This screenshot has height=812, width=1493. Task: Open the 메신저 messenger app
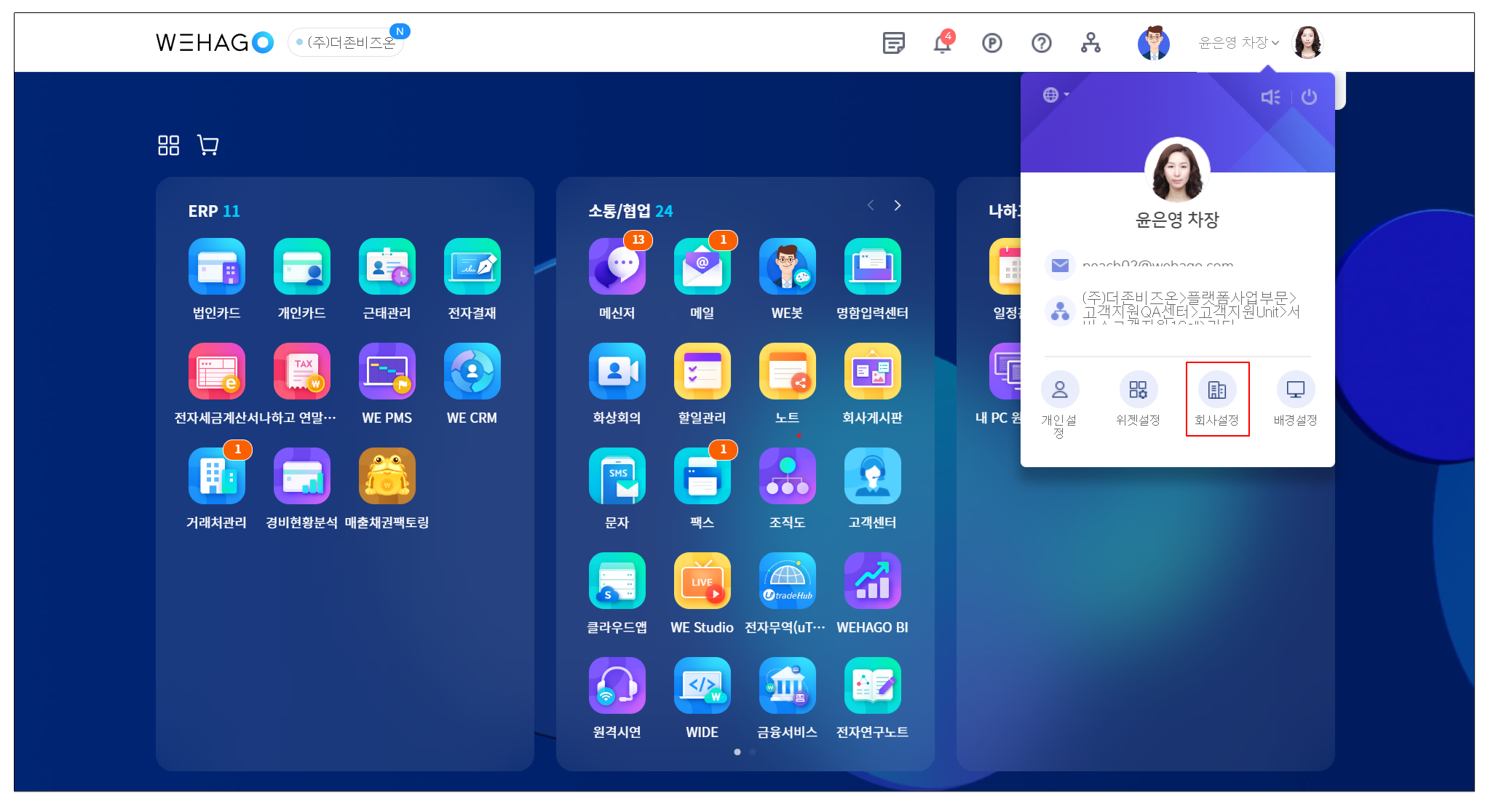coord(617,267)
